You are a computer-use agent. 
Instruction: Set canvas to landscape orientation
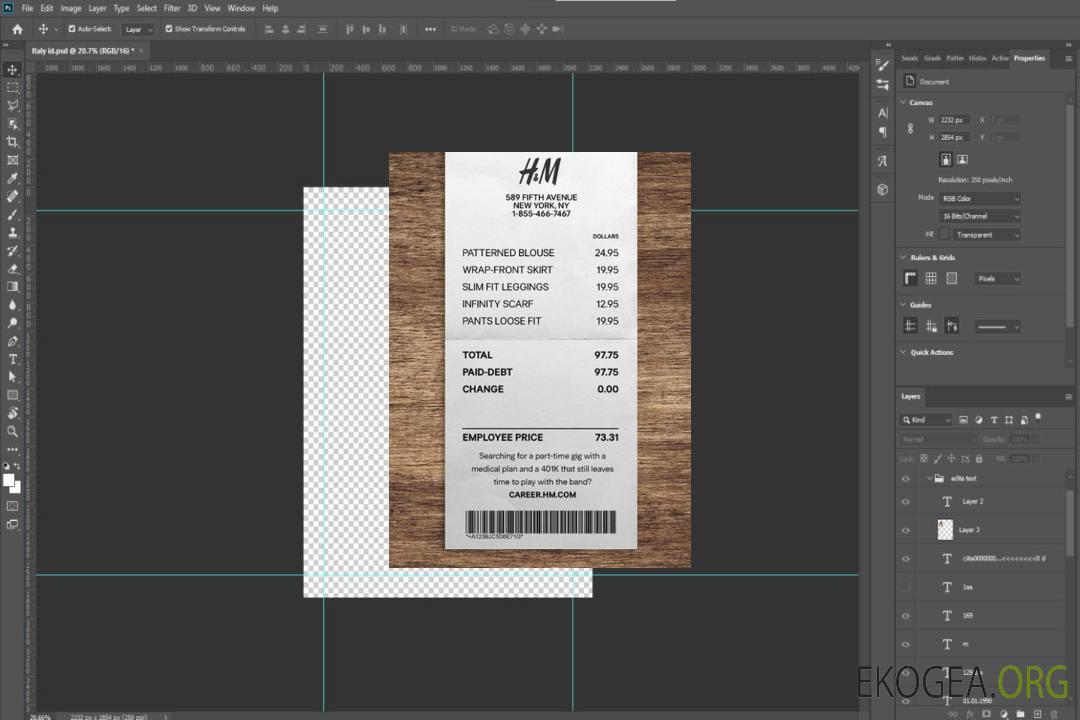click(962, 160)
